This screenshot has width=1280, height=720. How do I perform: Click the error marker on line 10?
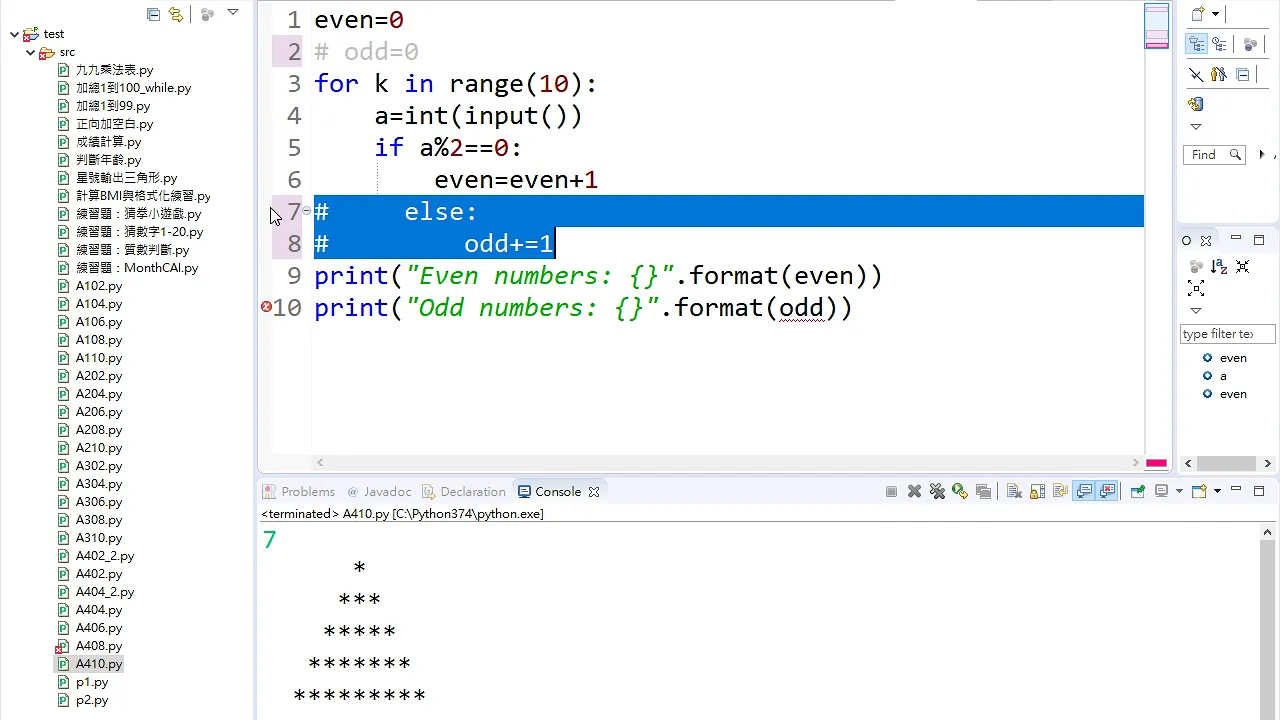(x=266, y=307)
